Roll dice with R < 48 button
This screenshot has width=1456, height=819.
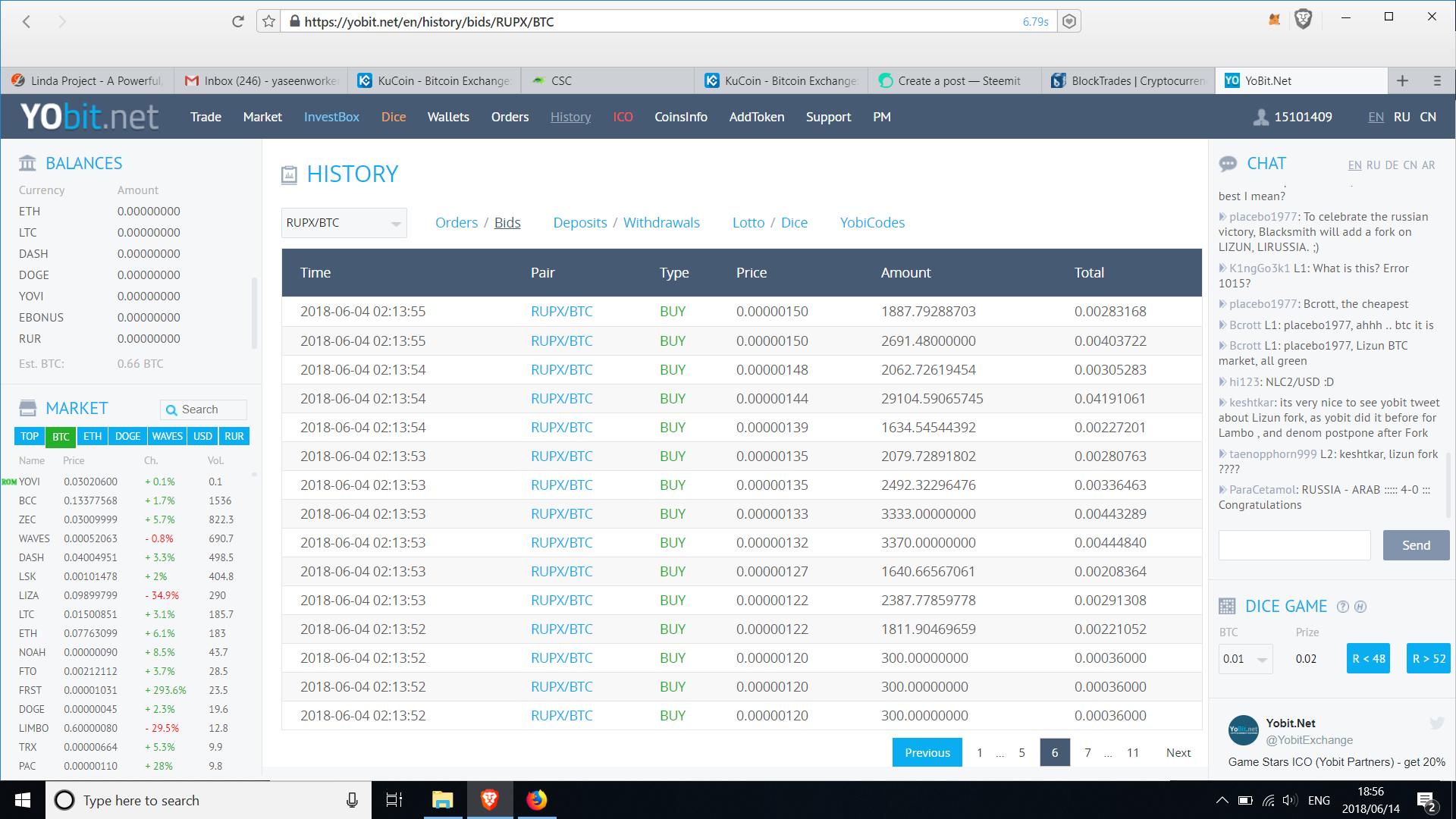tap(1368, 658)
